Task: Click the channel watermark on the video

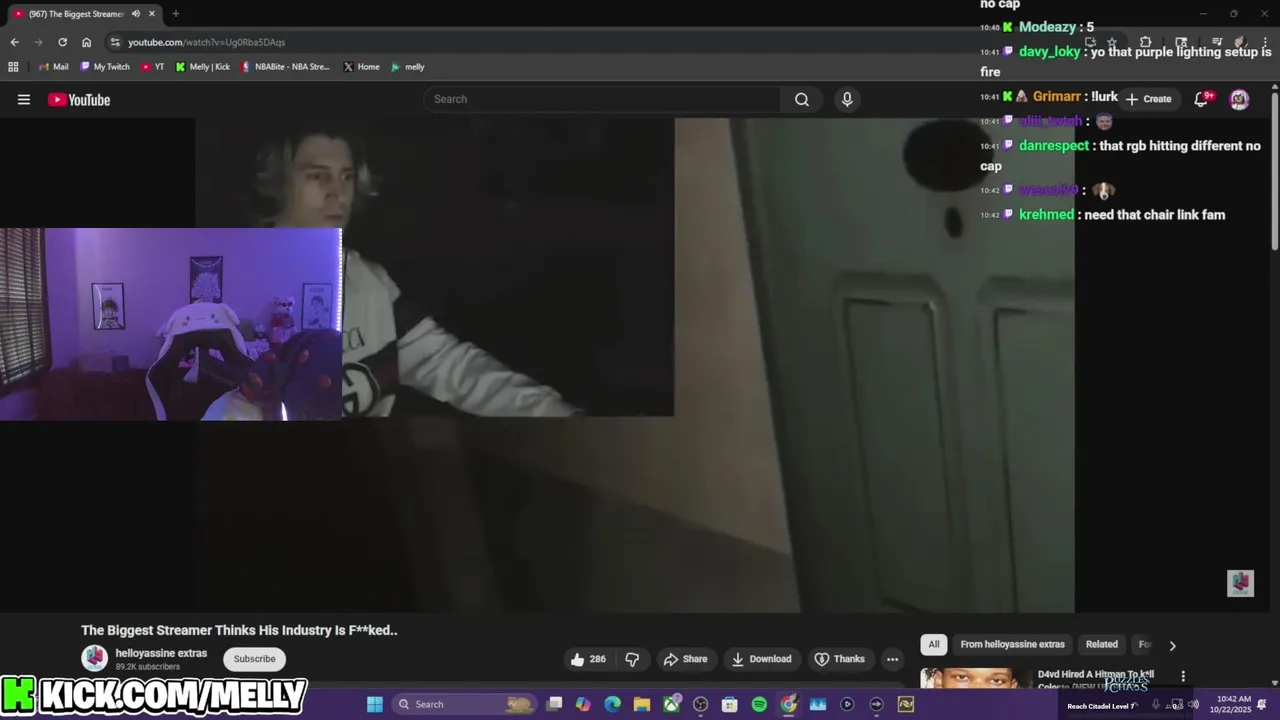Action: click(x=1240, y=583)
